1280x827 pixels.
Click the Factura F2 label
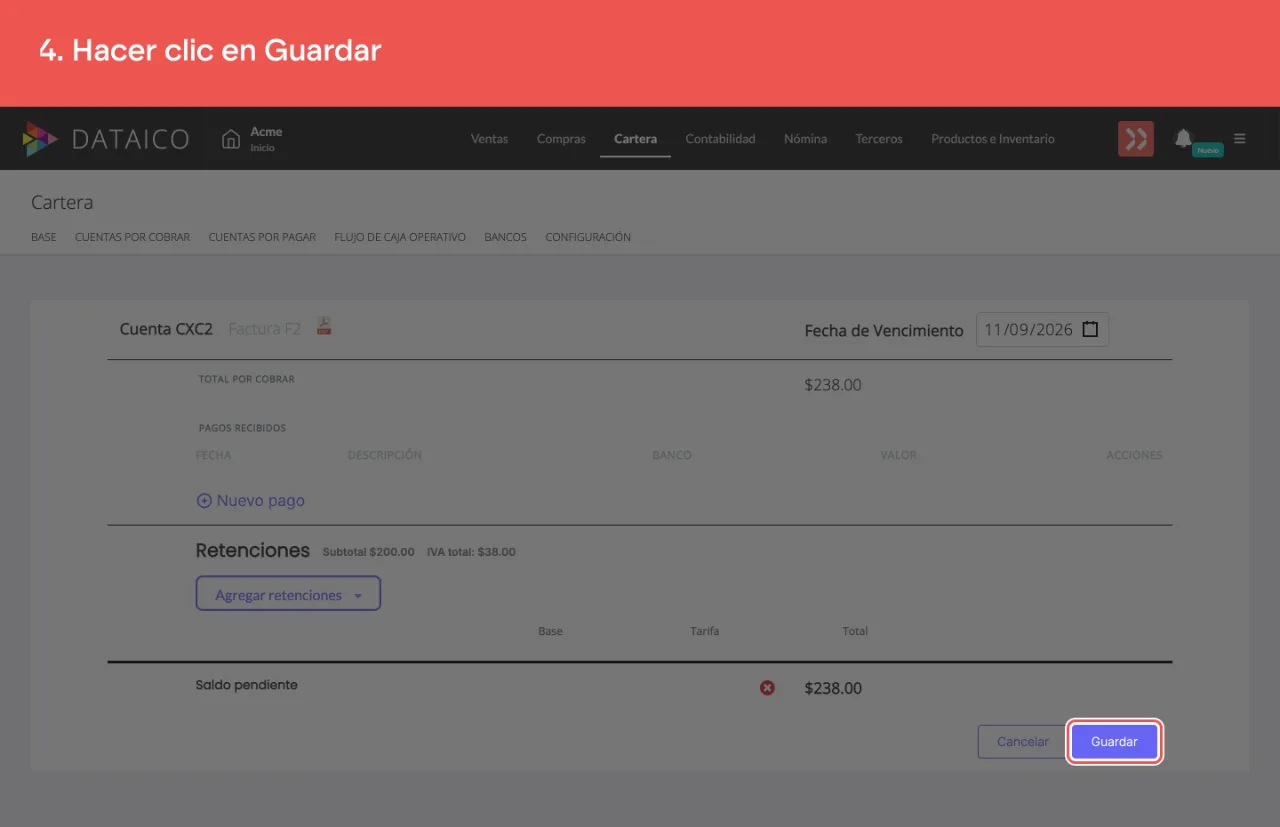[x=264, y=329]
